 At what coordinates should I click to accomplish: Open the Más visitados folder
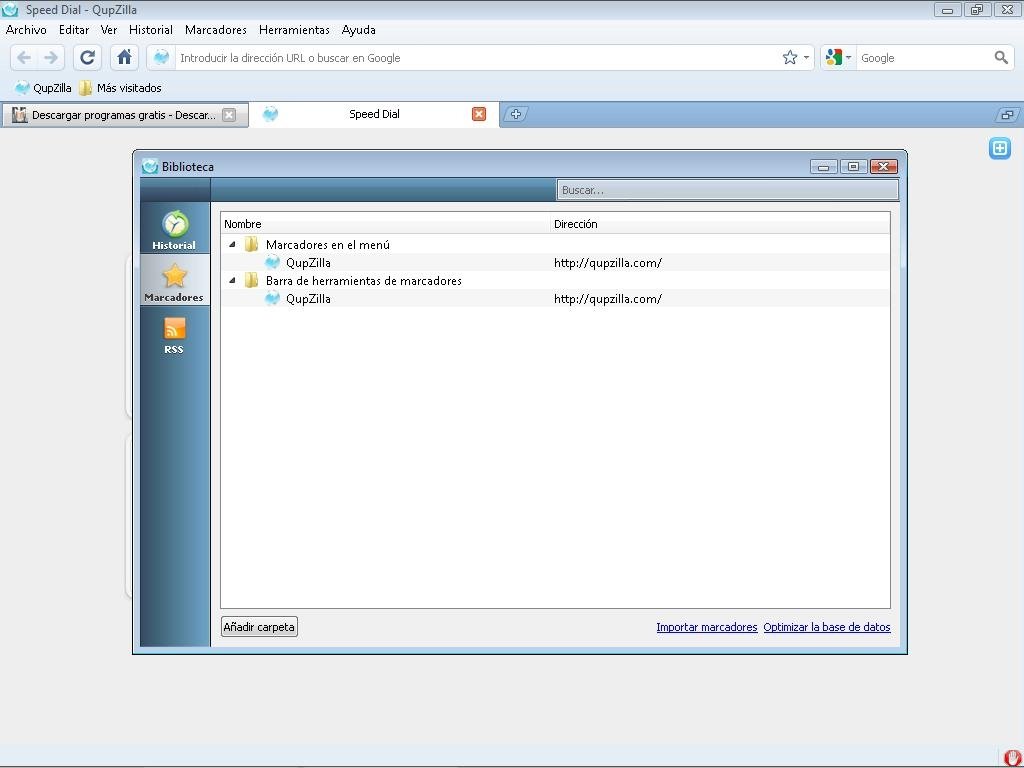[120, 88]
